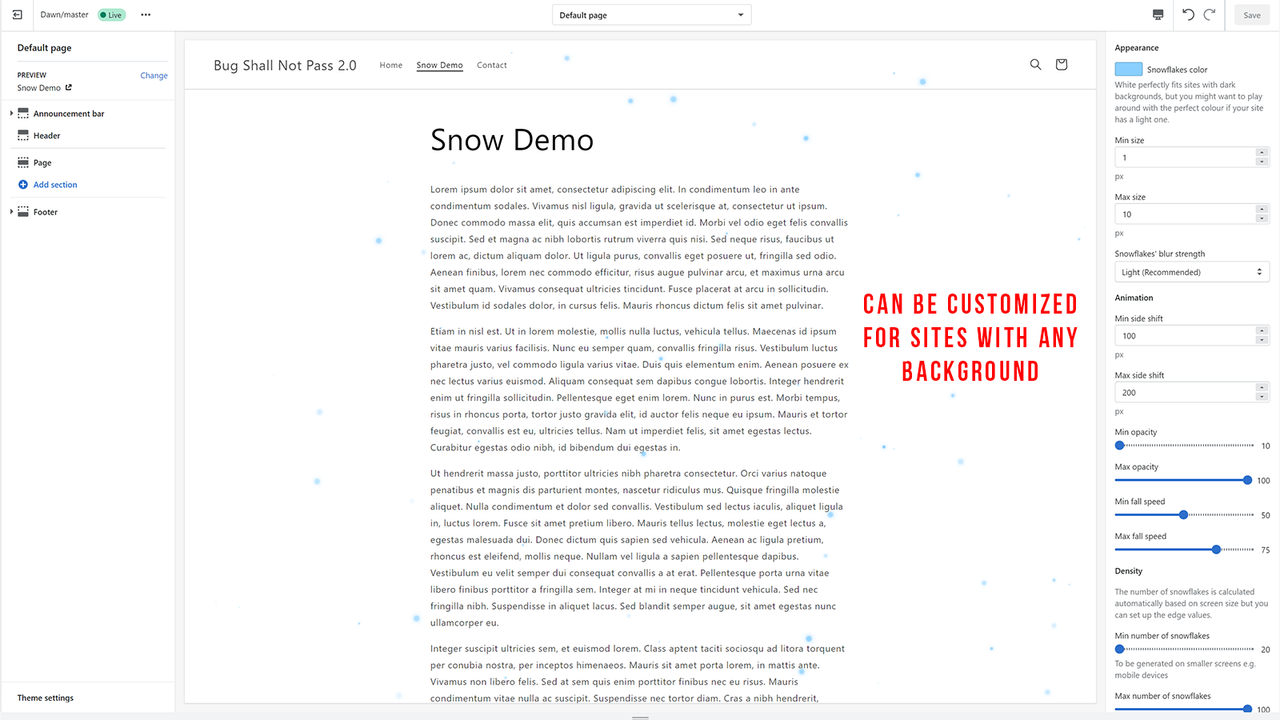The image size is (1280, 720).
Task: Click the Add section plus icon
Action: coord(23,185)
